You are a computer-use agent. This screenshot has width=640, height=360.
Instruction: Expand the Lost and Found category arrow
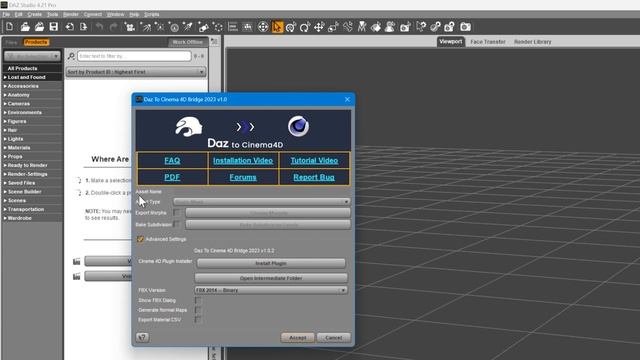click(x=5, y=77)
